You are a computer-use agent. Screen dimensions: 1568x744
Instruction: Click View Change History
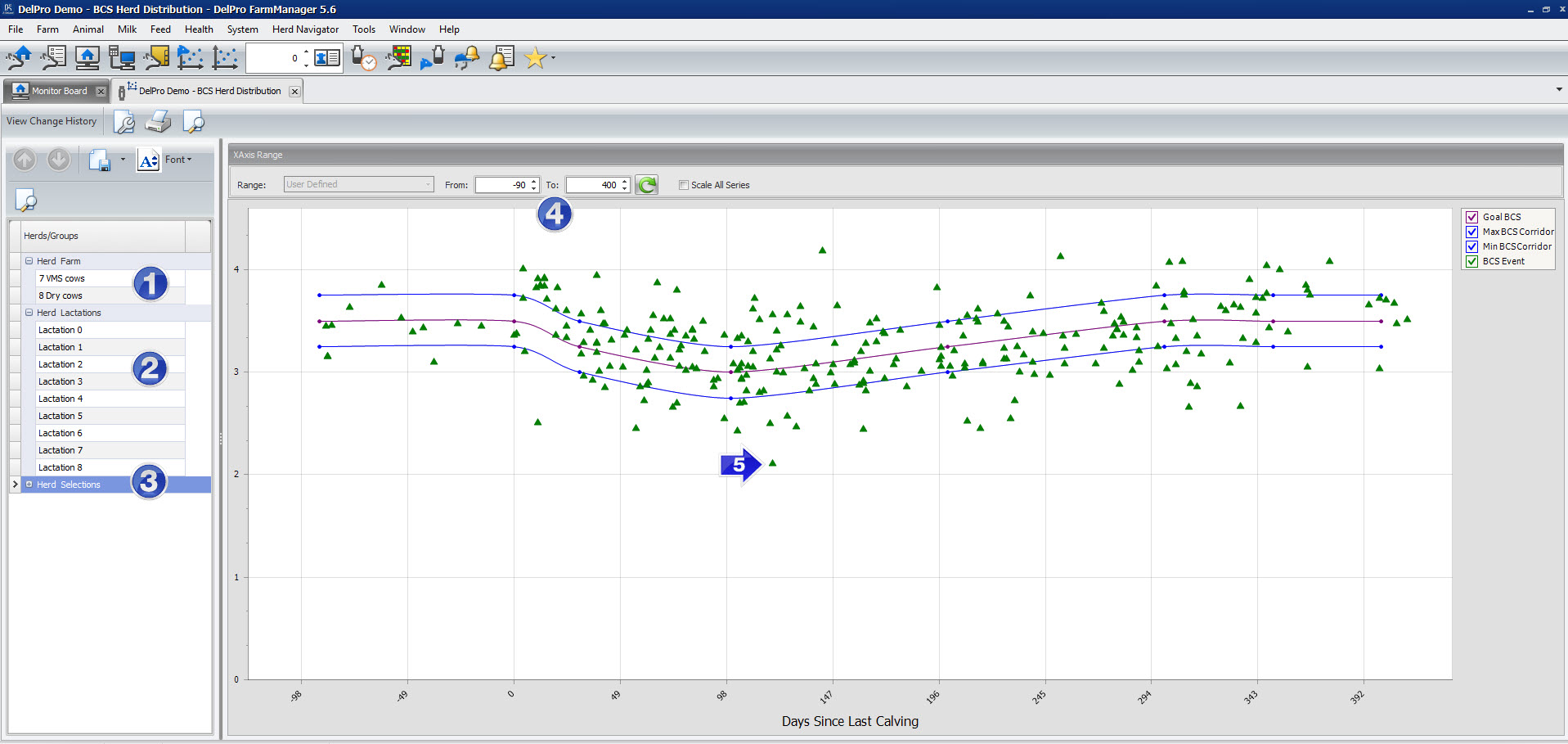pyautogui.click(x=52, y=121)
